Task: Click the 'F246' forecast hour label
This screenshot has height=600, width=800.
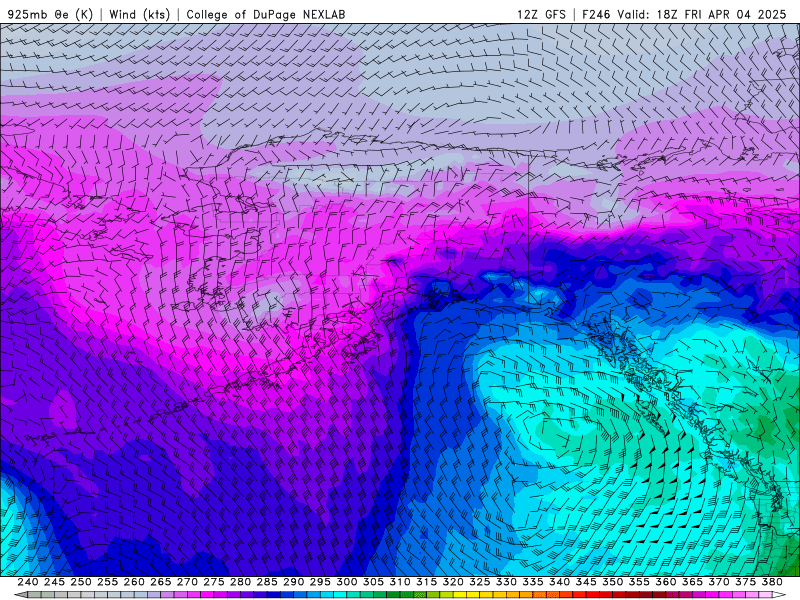Action: pos(596,14)
